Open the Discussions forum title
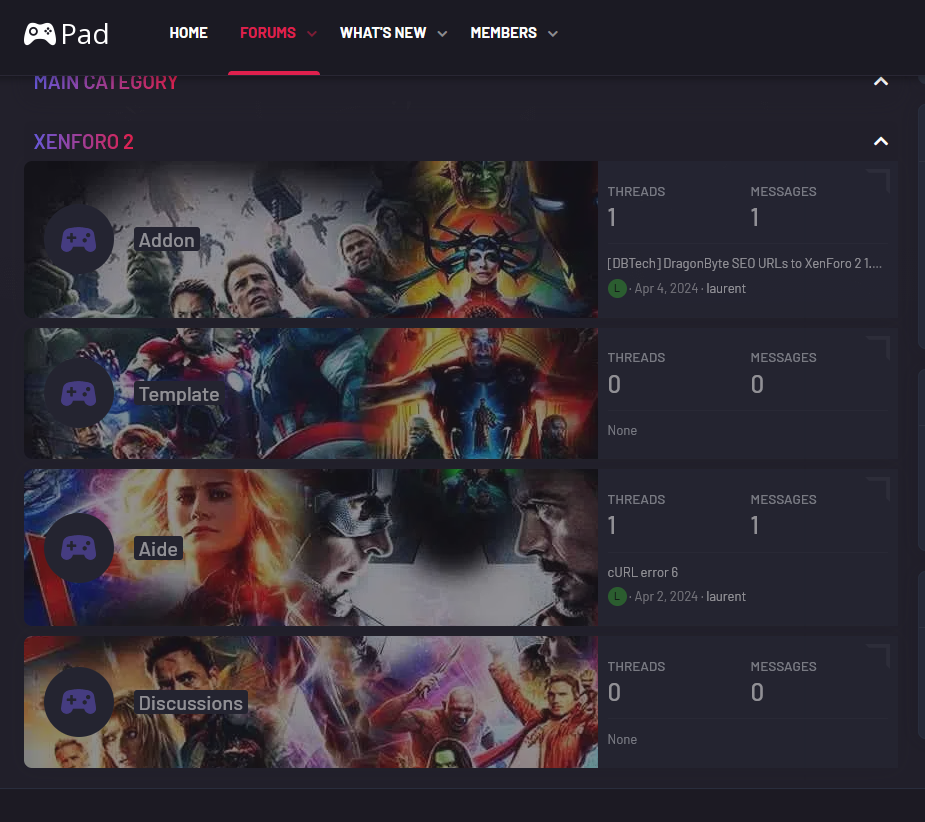The width and height of the screenshot is (925, 822). click(x=190, y=703)
